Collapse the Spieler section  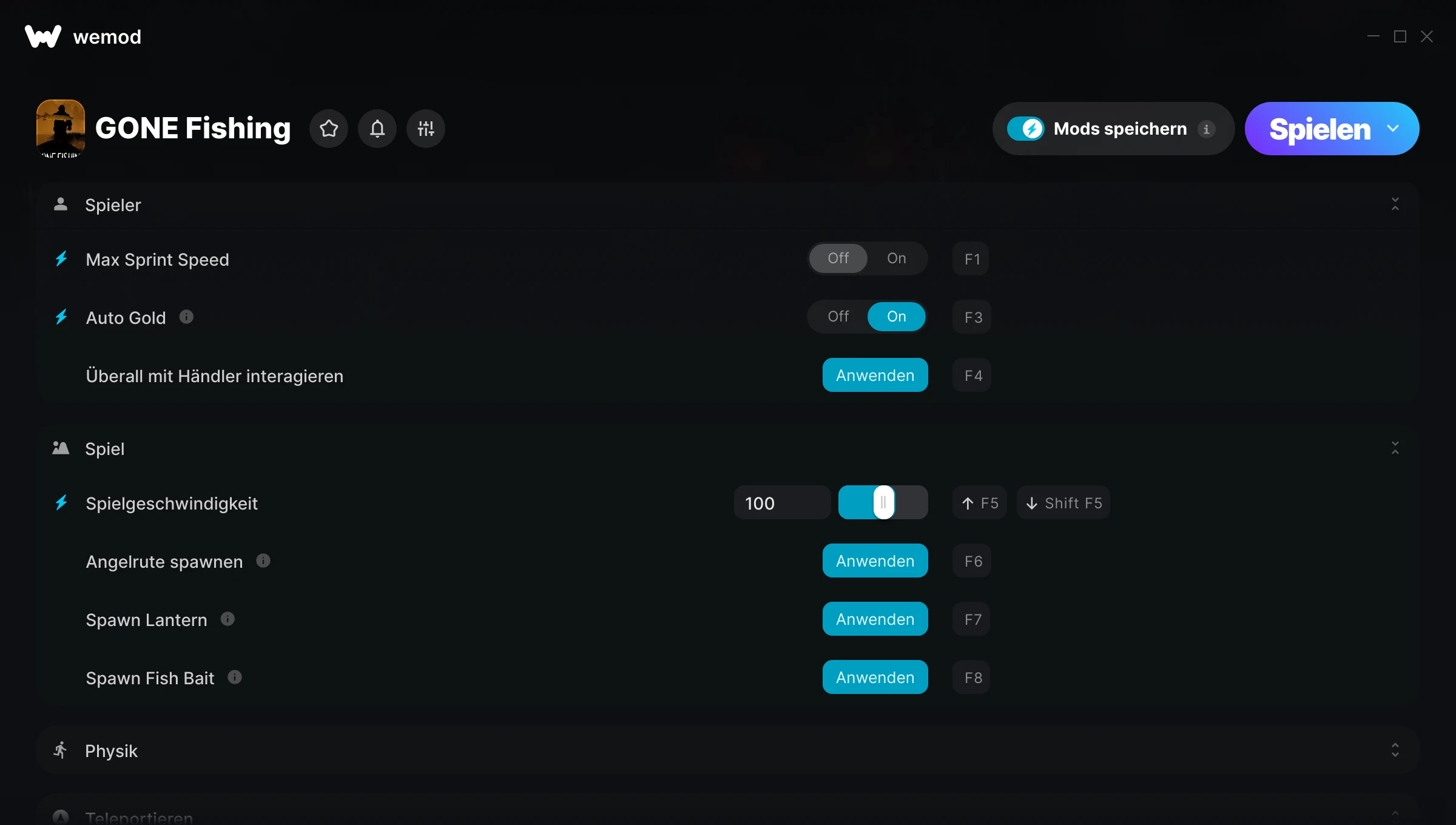(x=1395, y=204)
